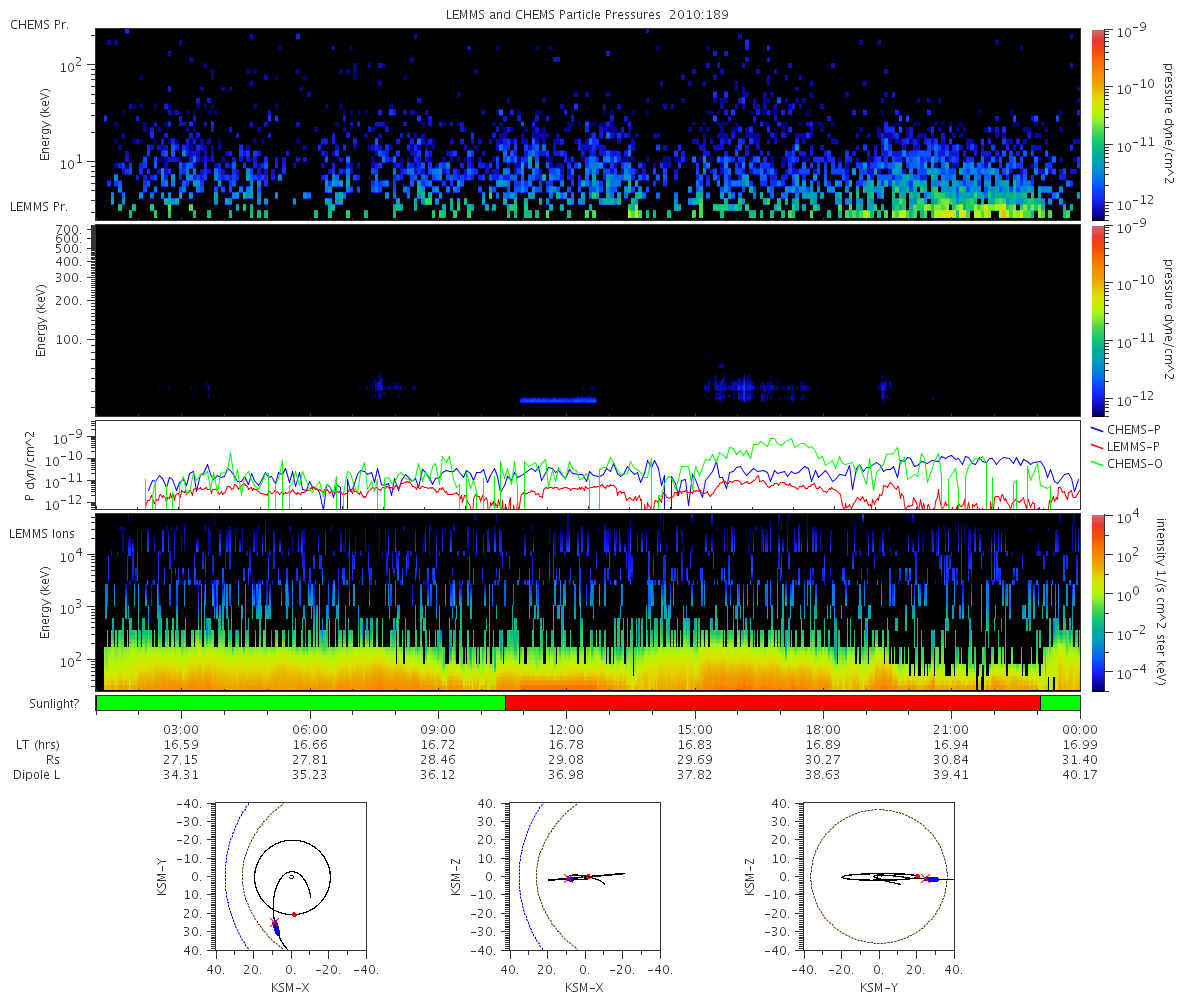Click the red segment of Sunlight bar

tap(773, 703)
